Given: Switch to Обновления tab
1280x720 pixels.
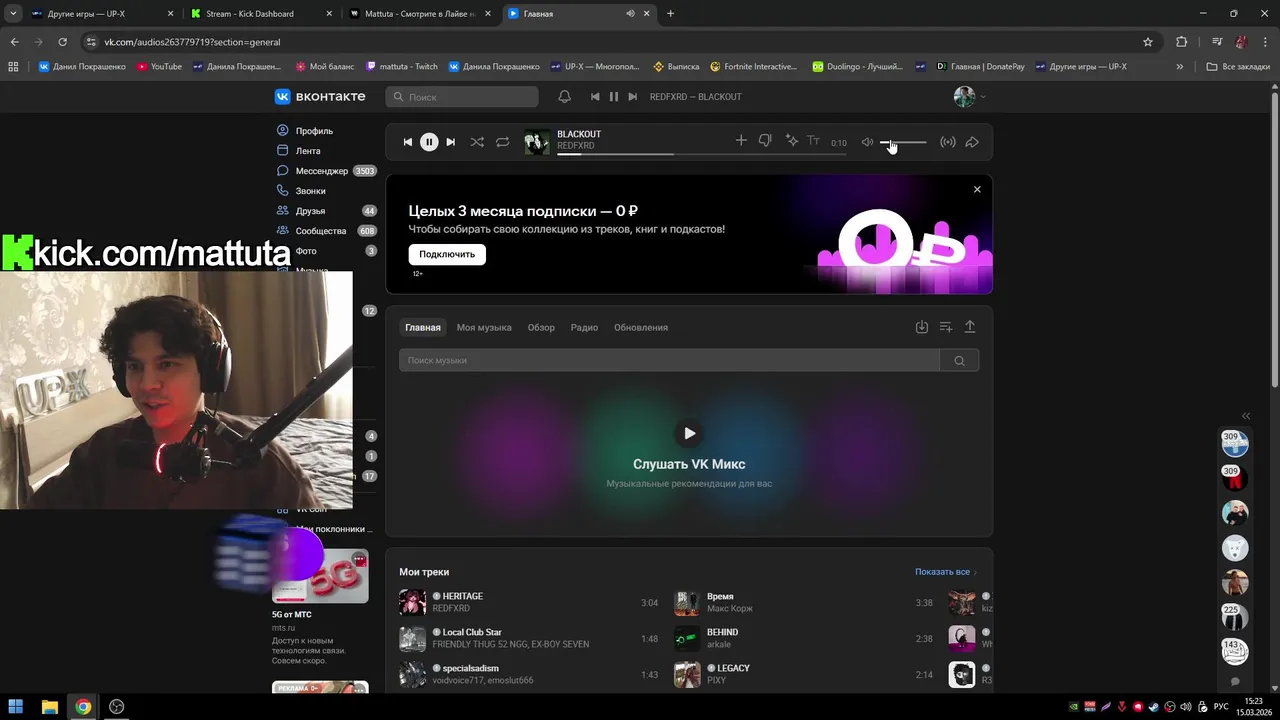Looking at the screenshot, I should pos(641,327).
